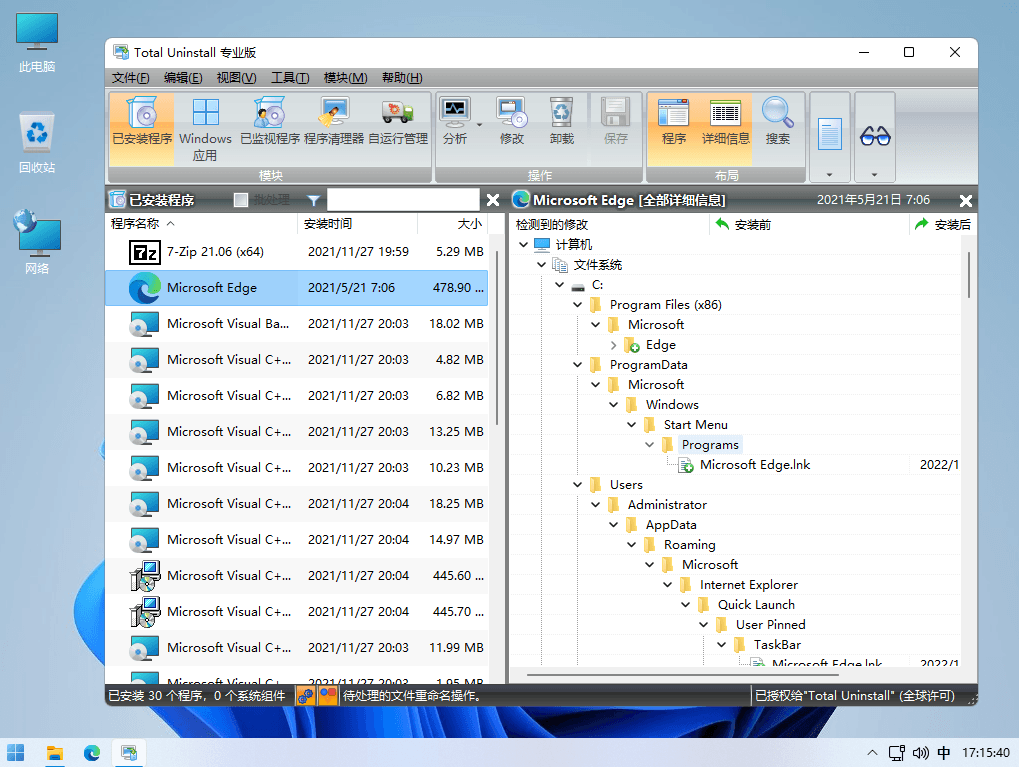The width and height of the screenshot is (1019, 767).
Task: Open dropdown under the document icon
Action: [830, 174]
